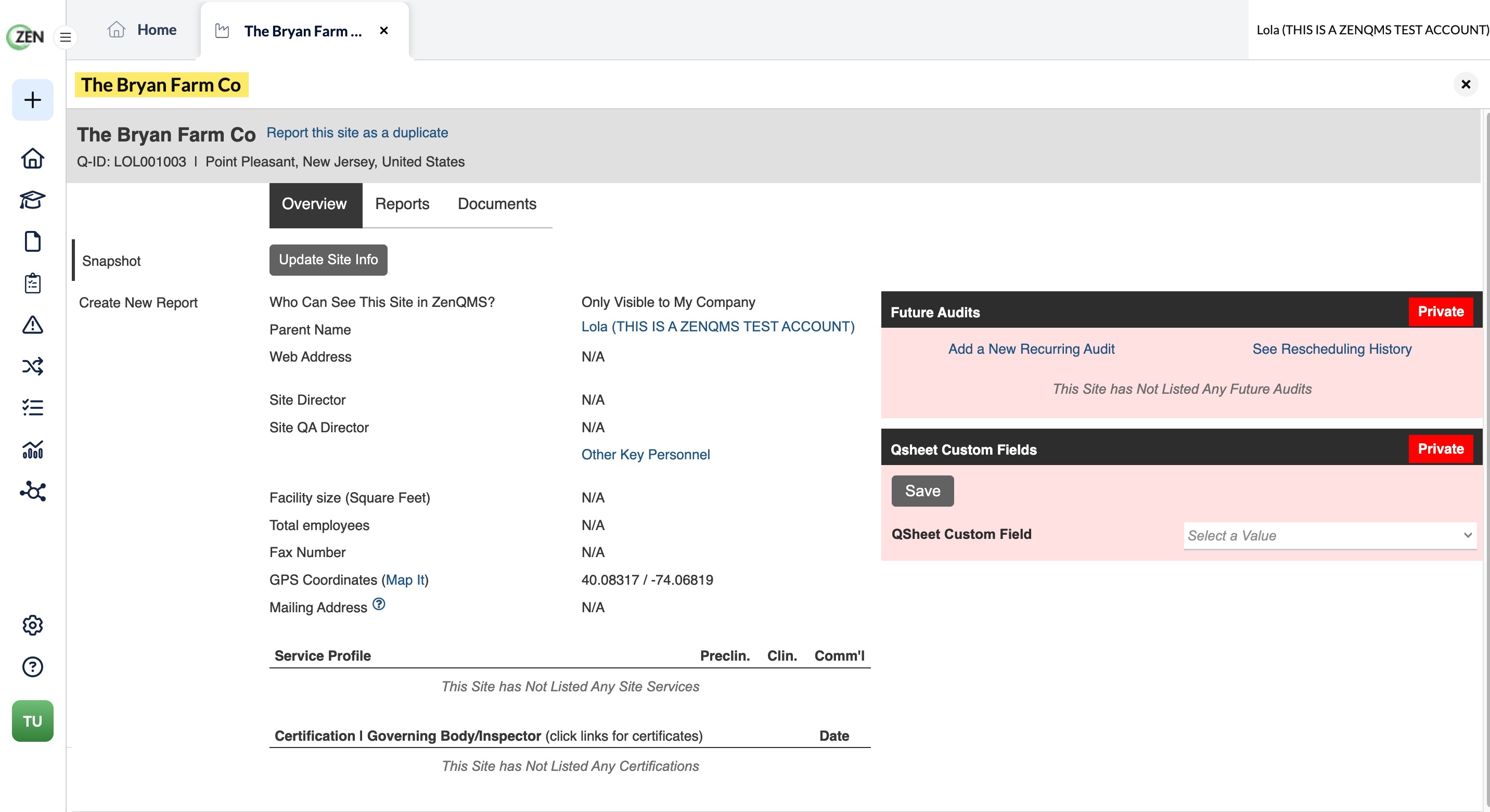Click the Date column header
This screenshot has height=812, width=1490.
(x=834, y=736)
